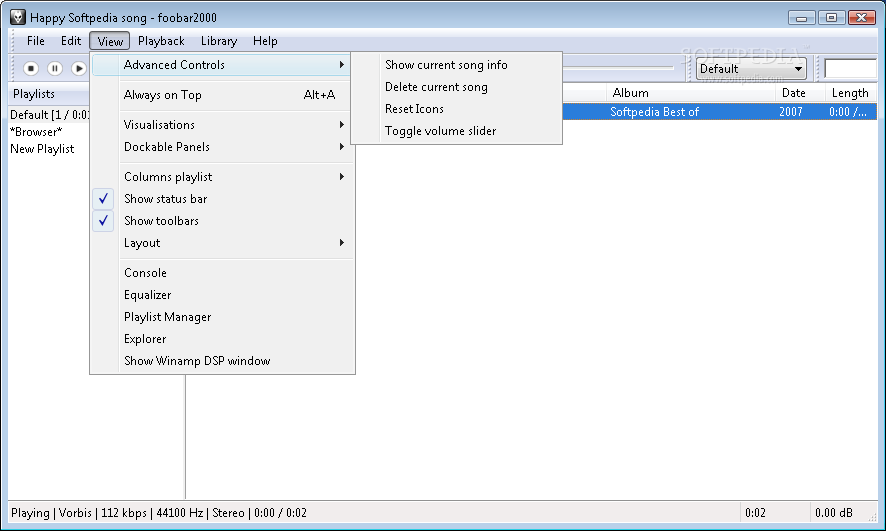Open Explorer from View menu
886x531 pixels.
(x=222, y=339)
